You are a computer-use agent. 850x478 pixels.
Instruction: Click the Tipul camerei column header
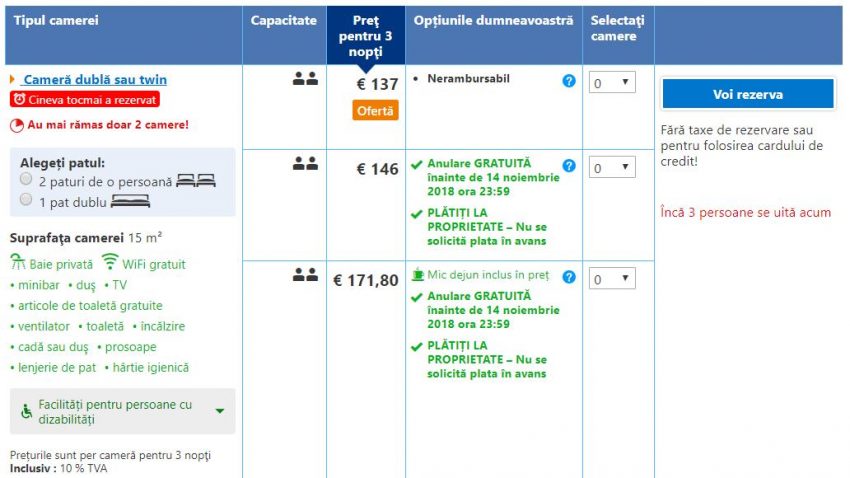(x=56, y=20)
